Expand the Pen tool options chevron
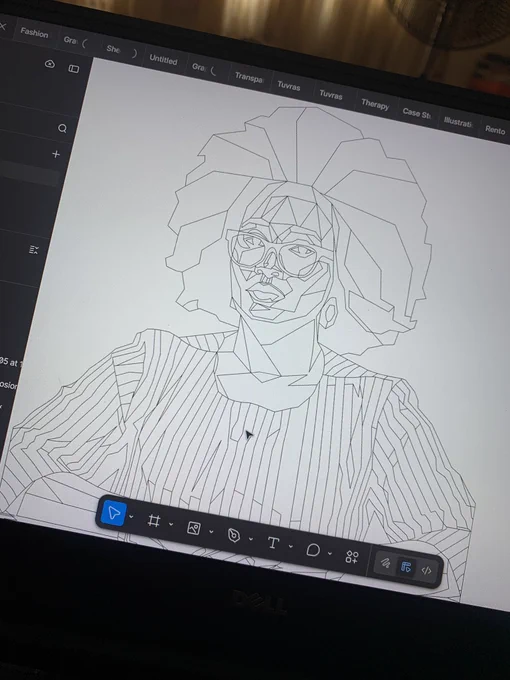510x680 pixels. coord(251,539)
